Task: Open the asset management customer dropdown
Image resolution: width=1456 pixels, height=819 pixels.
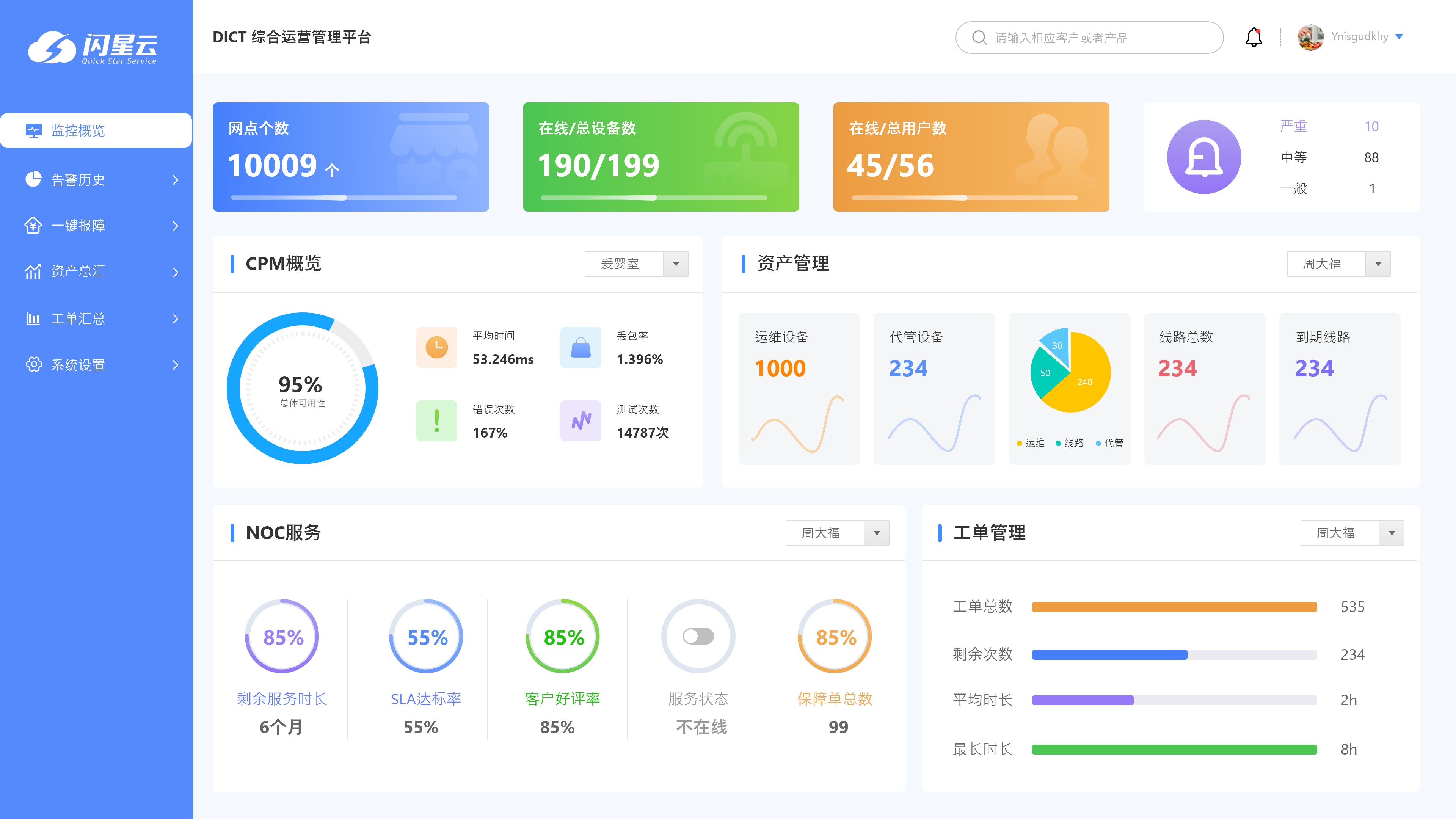Action: 1378,264
